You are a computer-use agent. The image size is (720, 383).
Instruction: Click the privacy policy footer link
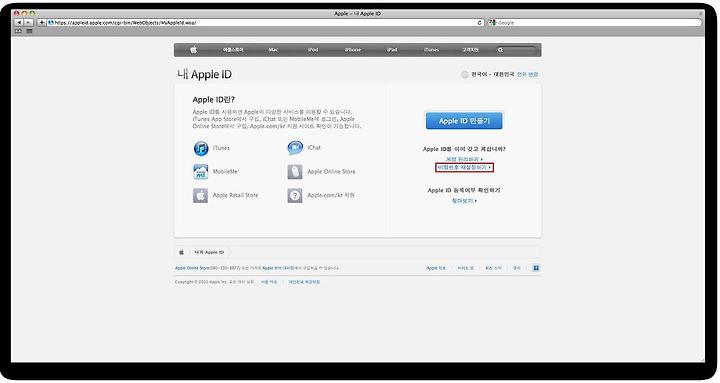[x=304, y=282]
